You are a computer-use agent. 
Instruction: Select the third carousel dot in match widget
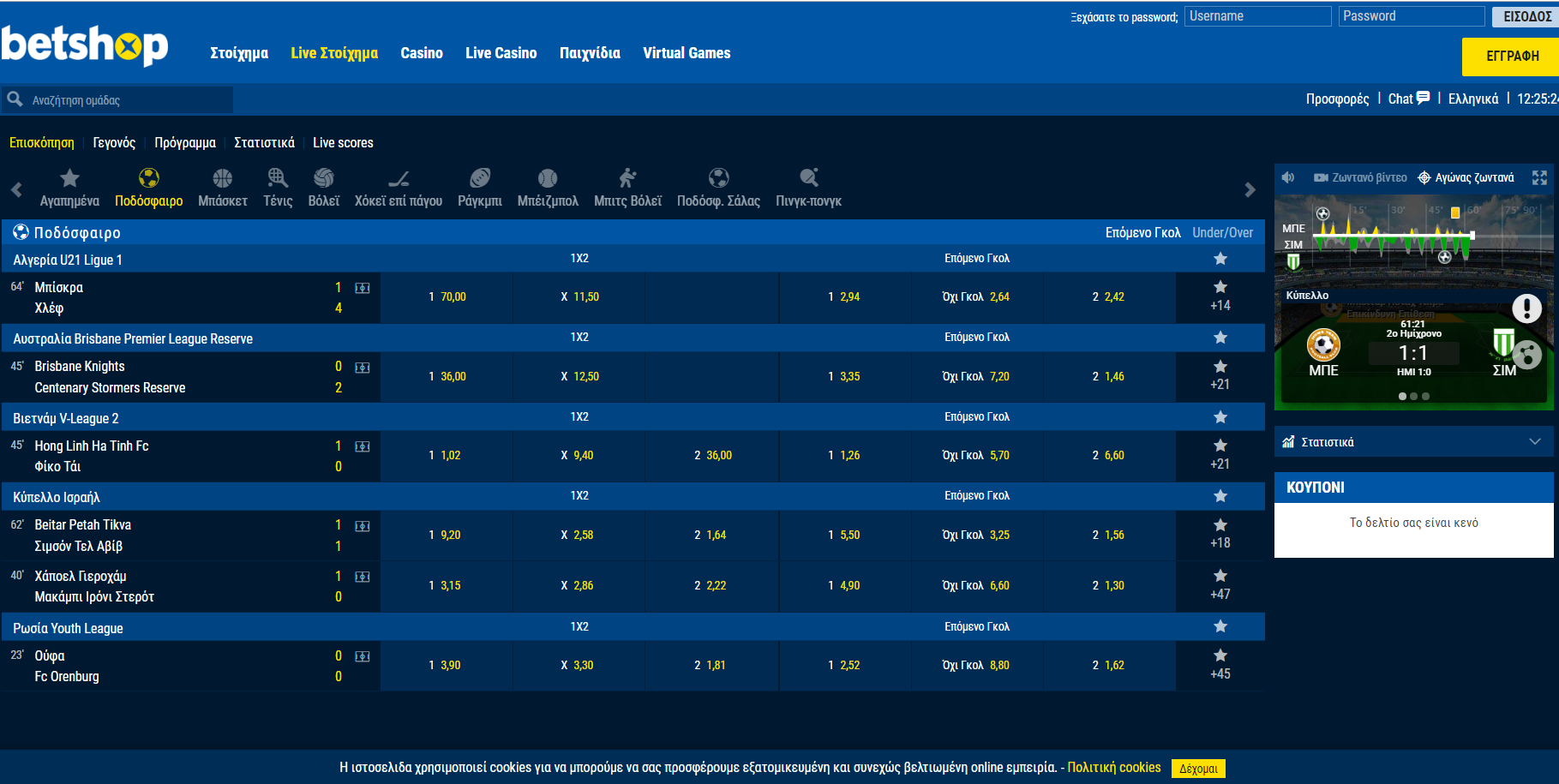tap(1425, 397)
